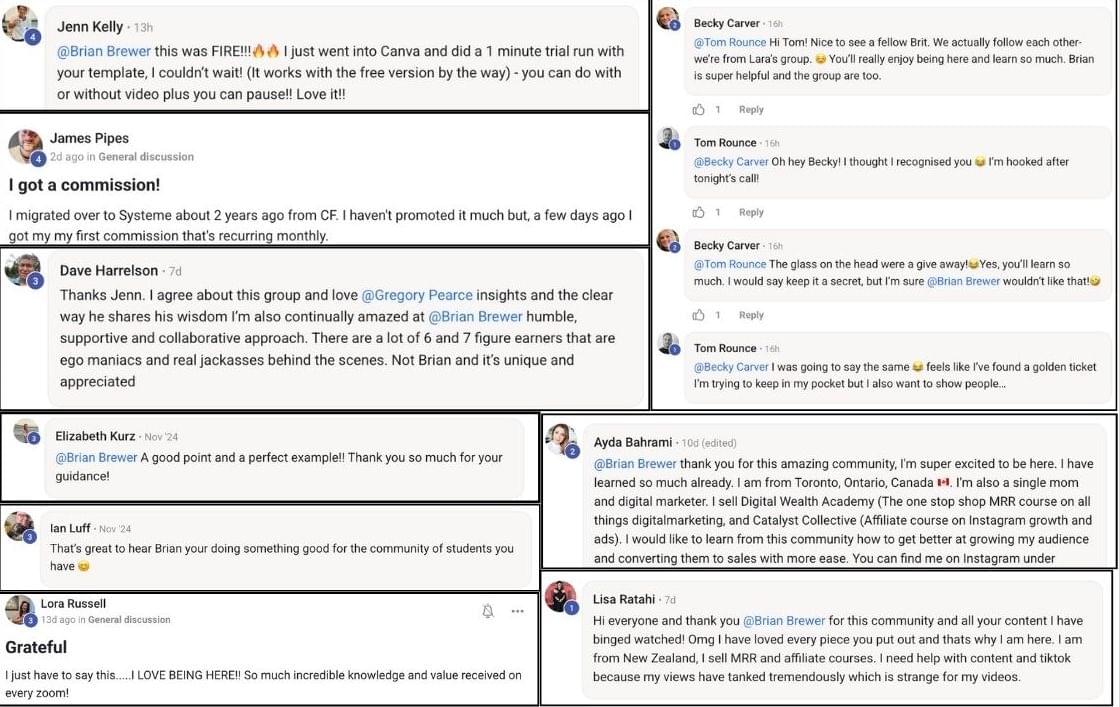Viewport: 1119px width, 707px height.
Task: Open @Gregory Pearce mention in Dave's comment
Action: click(x=417, y=295)
